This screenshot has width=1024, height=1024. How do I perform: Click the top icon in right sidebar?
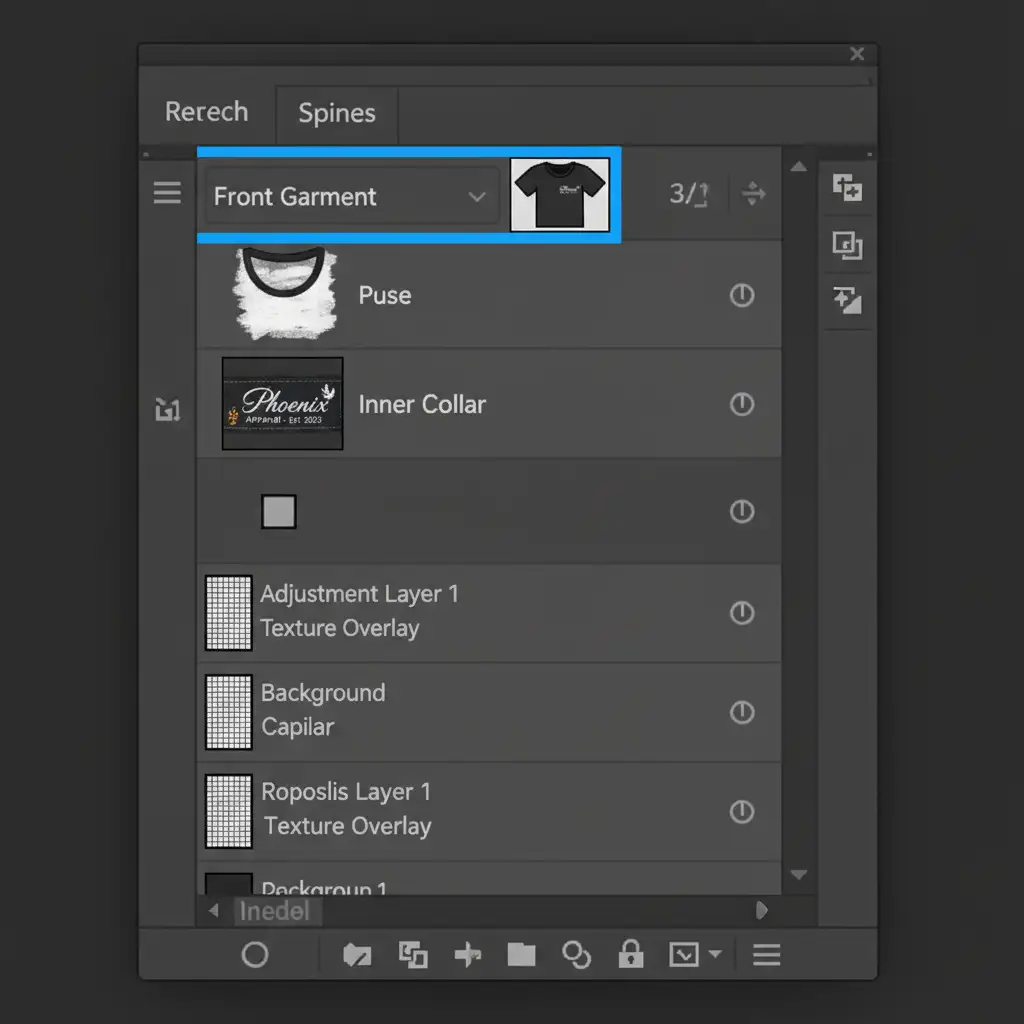click(x=847, y=188)
